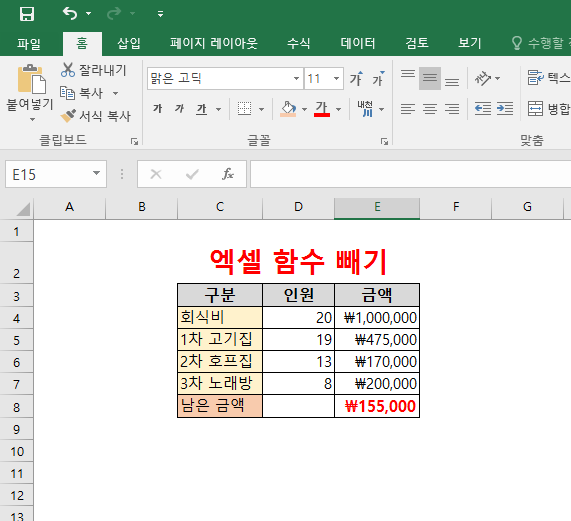This screenshot has width=571, height=521.
Task: Apply the red font color swatch
Action: click(322, 108)
